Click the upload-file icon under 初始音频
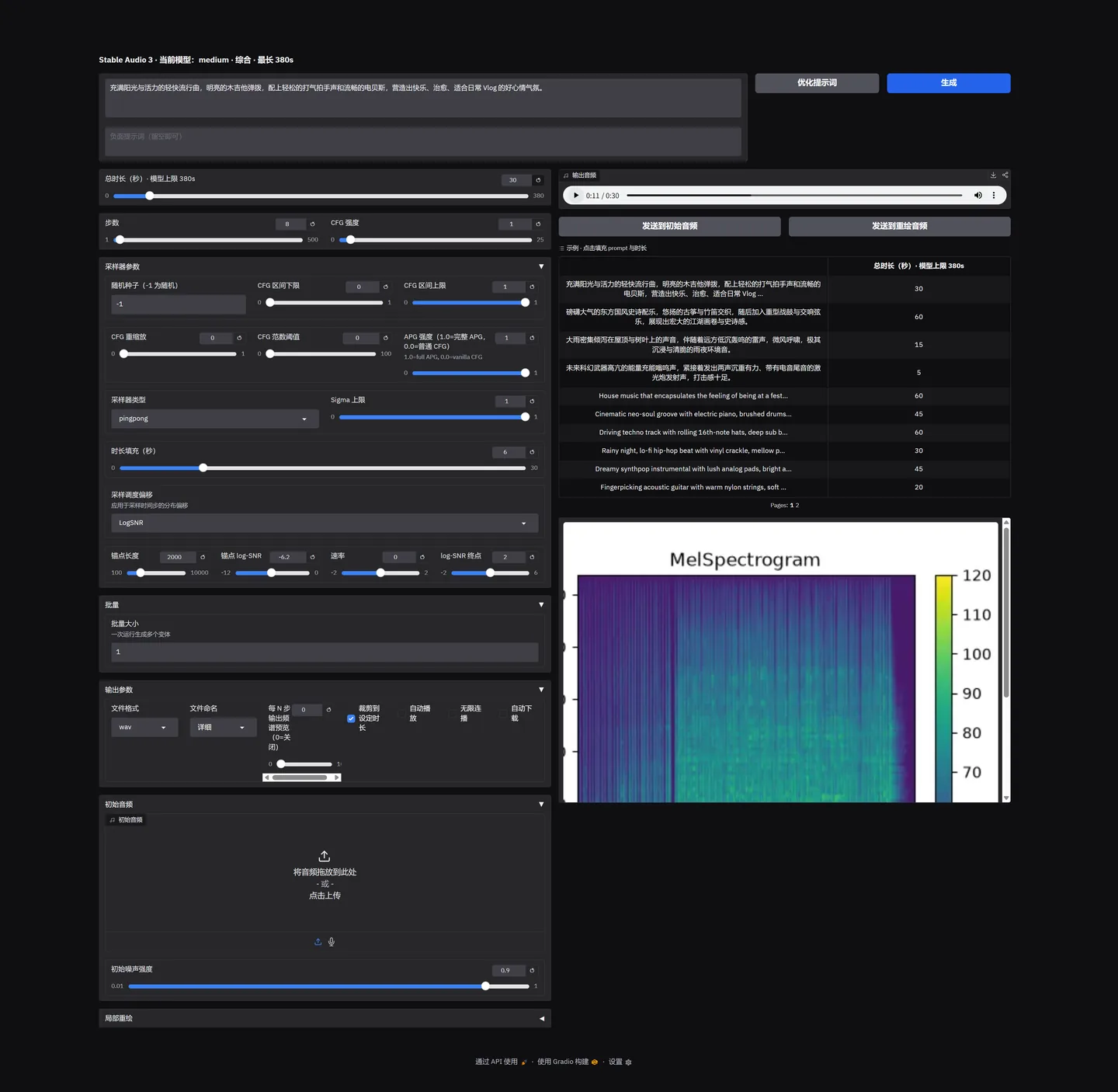1118x1092 pixels. pyautogui.click(x=318, y=942)
